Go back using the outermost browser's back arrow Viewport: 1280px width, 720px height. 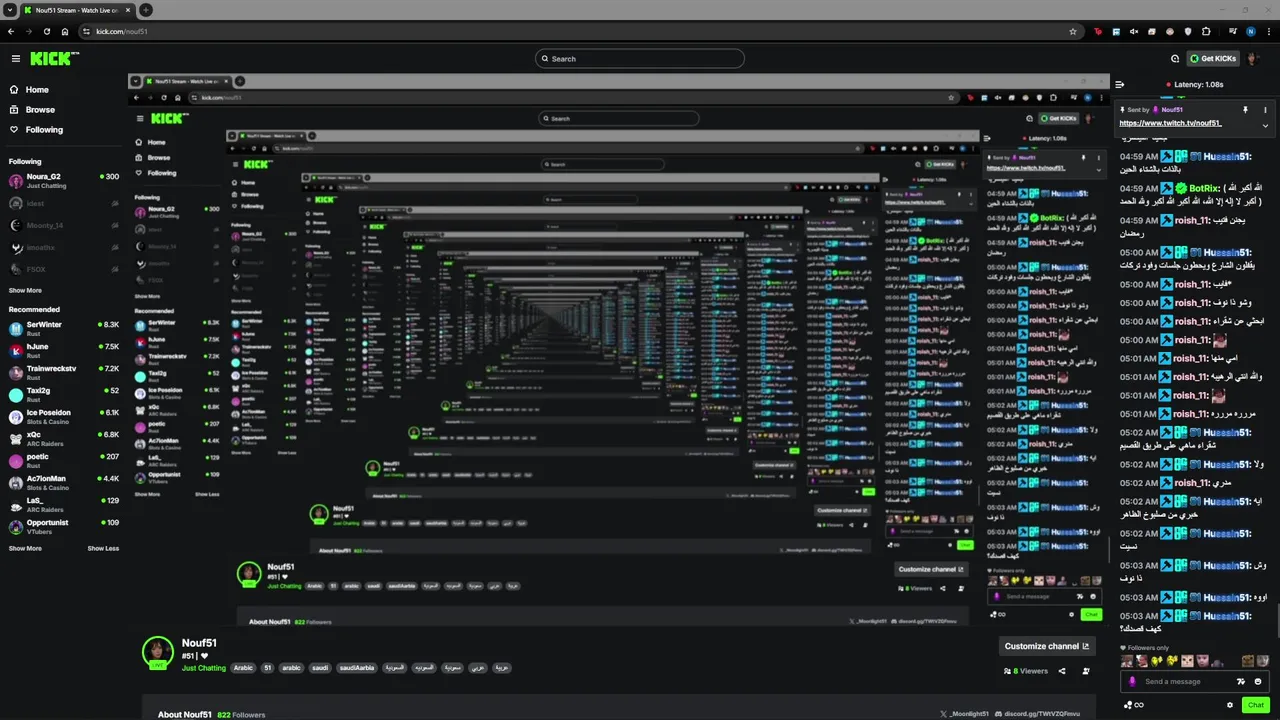click(x=12, y=31)
